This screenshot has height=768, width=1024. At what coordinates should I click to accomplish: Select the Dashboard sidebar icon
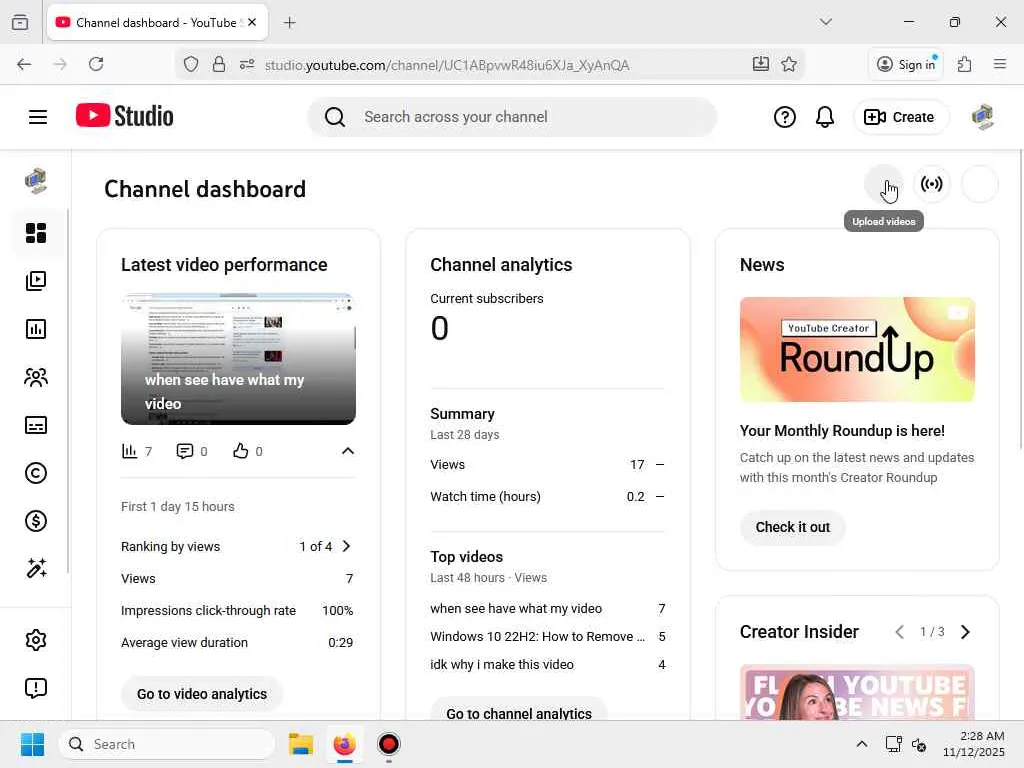[x=36, y=233]
